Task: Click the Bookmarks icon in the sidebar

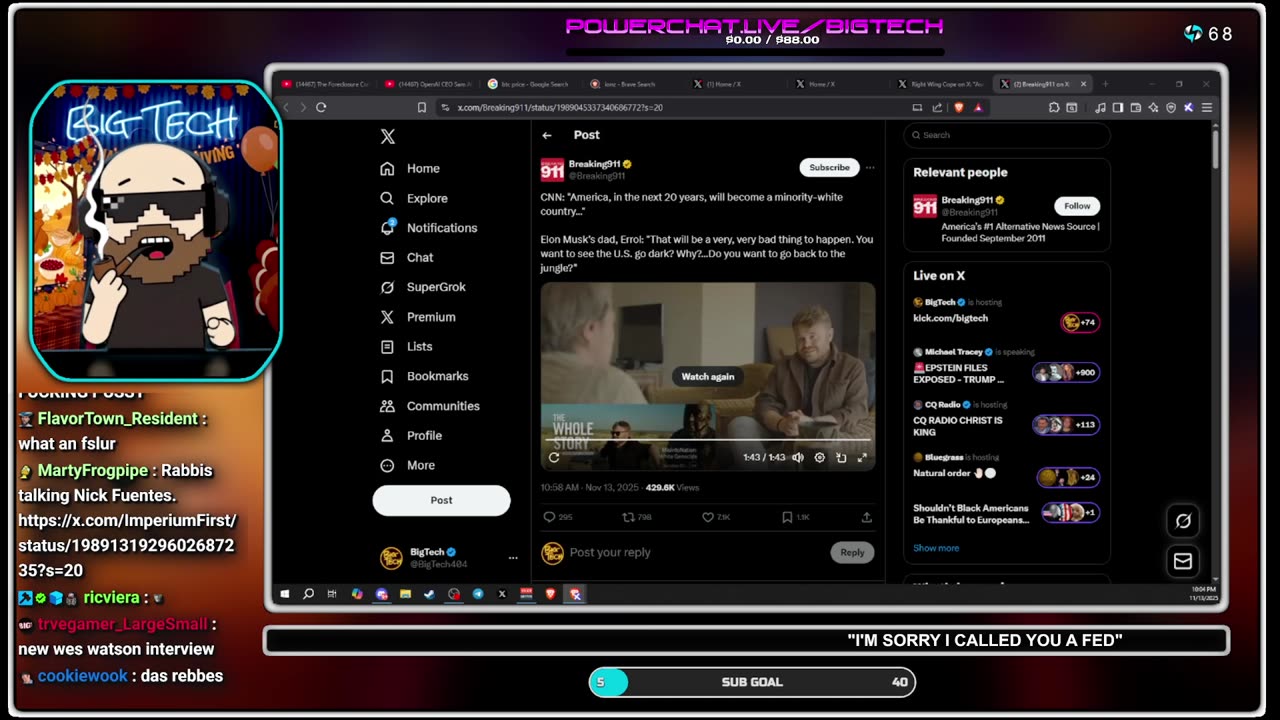Action: click(387, 376)
